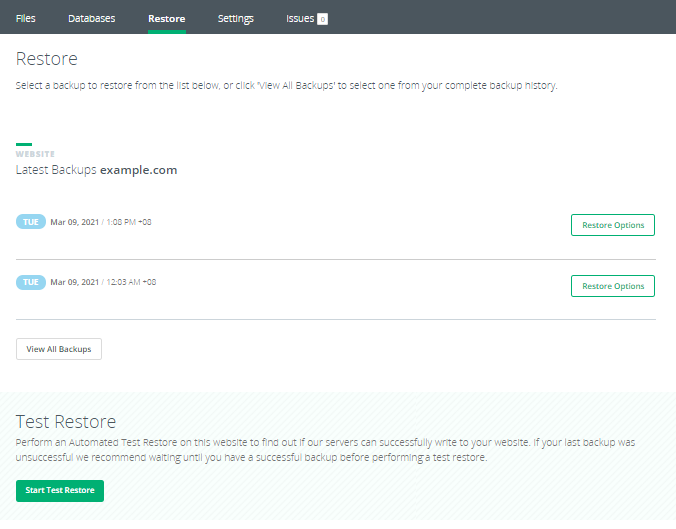Click the WEBSITE label above Latest Backups
Image resolution: width=676 pixels, height=529 pixels.
coord(35,154)
